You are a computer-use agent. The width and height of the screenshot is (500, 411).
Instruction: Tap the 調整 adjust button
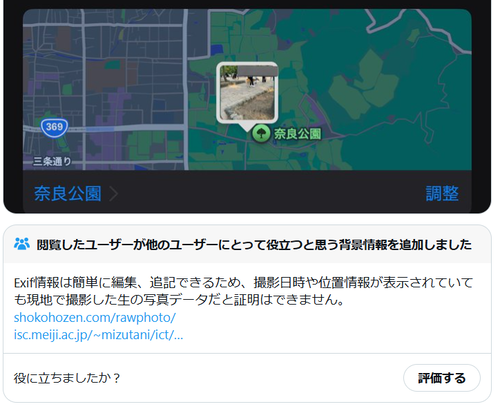[x=442, y=193]
